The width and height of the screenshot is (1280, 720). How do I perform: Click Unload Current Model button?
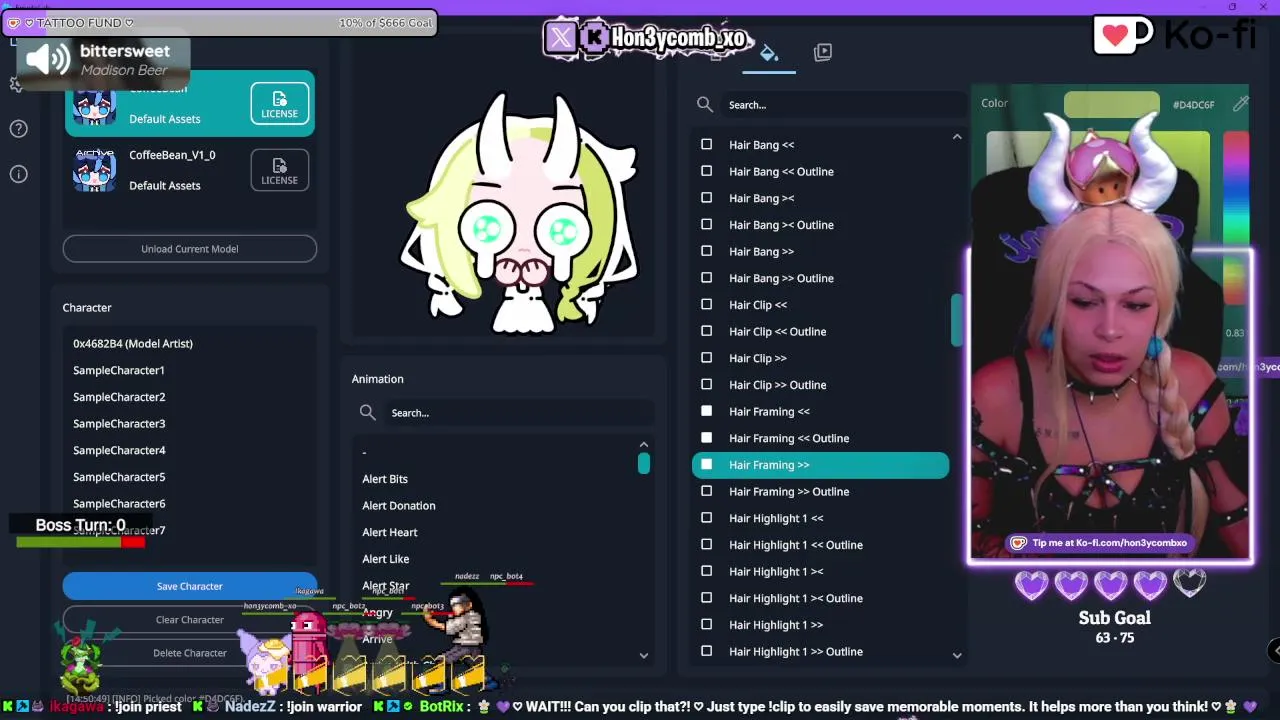point(190,249)
